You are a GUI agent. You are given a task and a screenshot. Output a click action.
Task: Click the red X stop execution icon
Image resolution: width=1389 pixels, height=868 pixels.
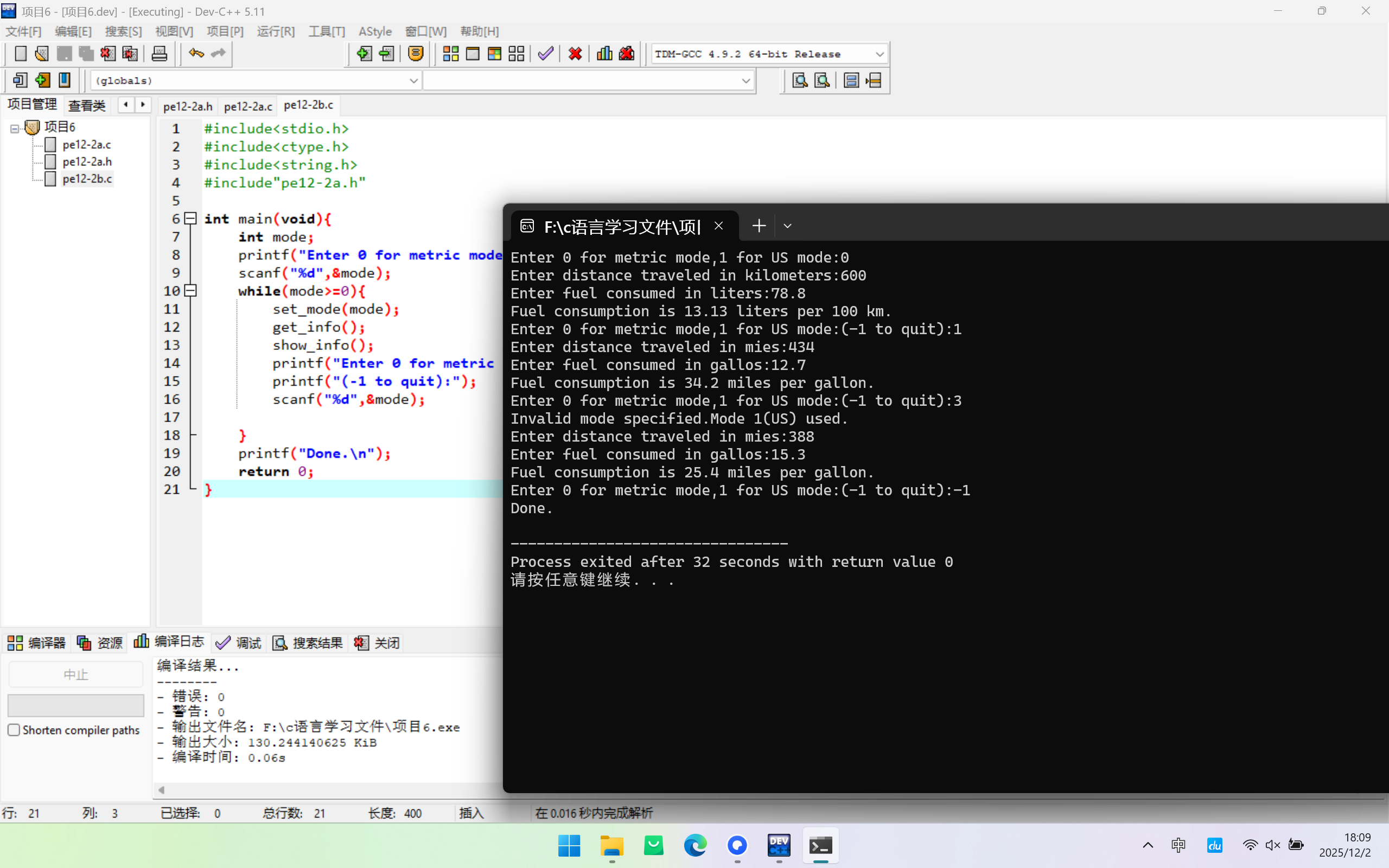pos(575,54)
